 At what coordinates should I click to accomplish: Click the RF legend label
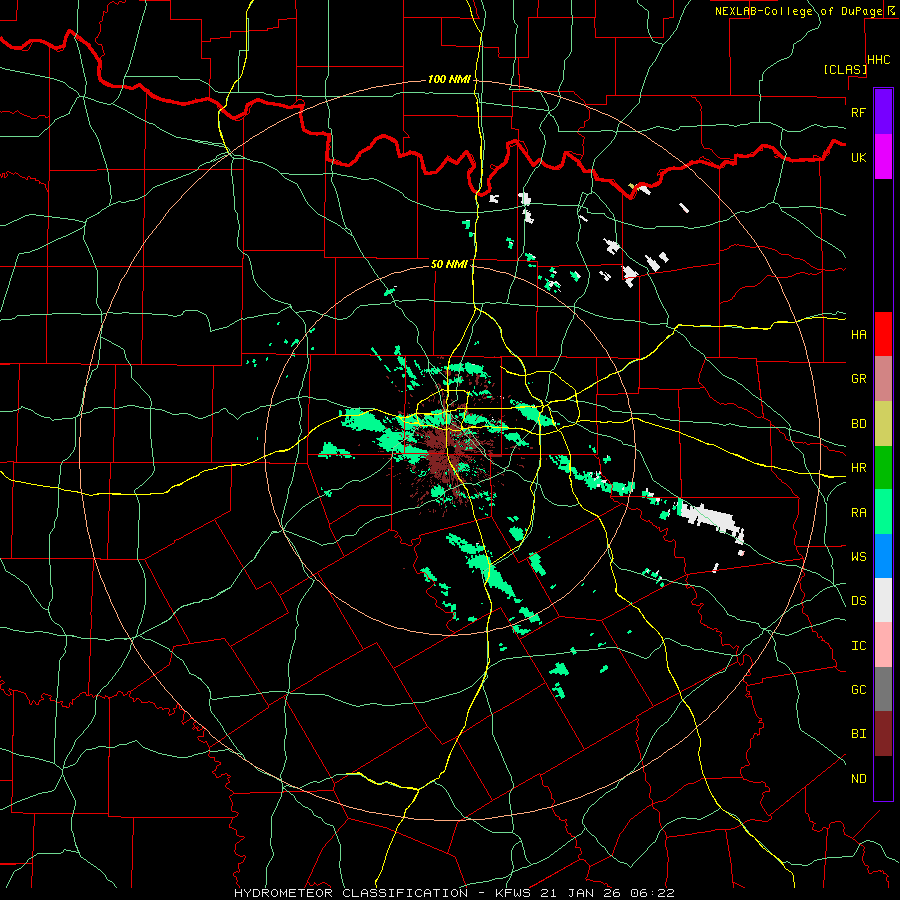click(858, 112)
